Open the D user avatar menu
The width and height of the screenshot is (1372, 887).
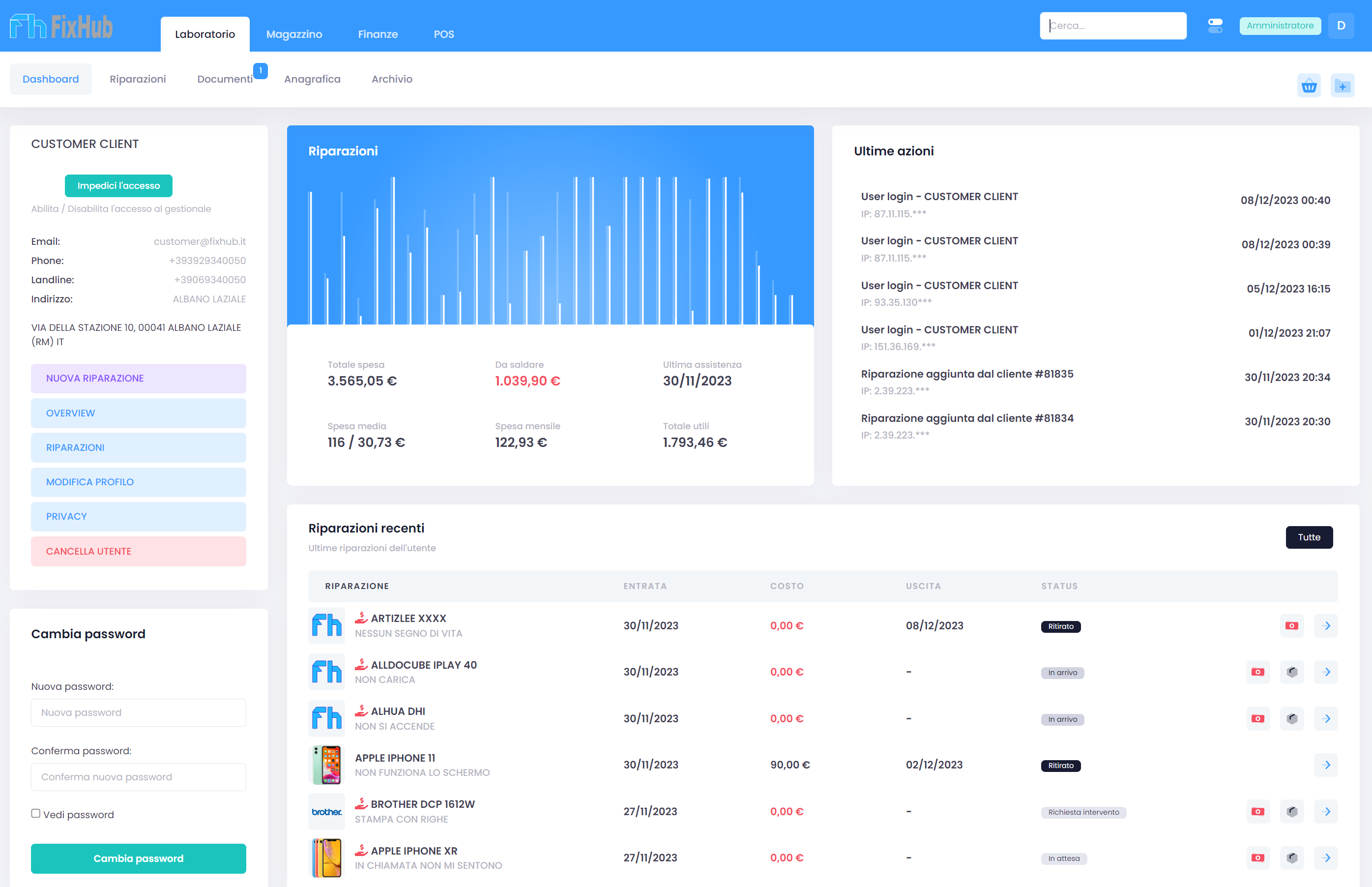click(x=1341, y=26)
